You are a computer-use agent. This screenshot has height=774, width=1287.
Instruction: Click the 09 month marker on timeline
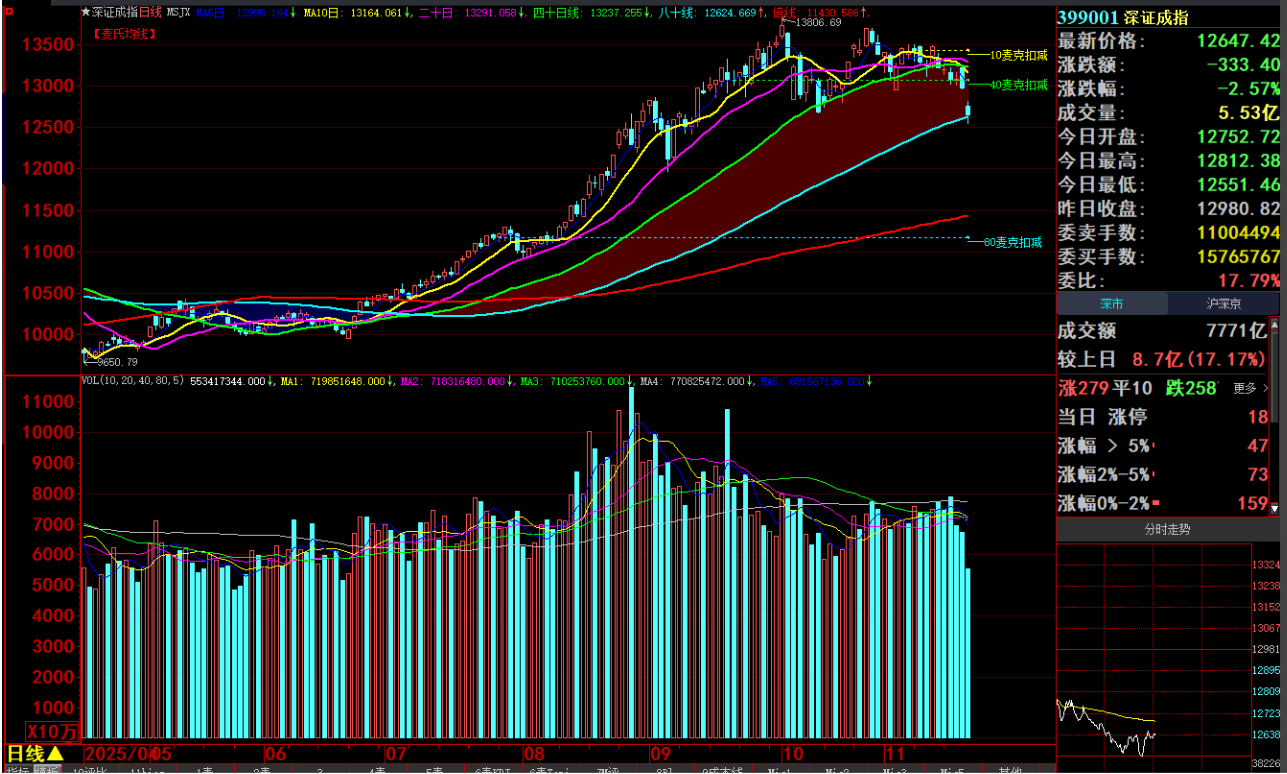pos(660,753)
